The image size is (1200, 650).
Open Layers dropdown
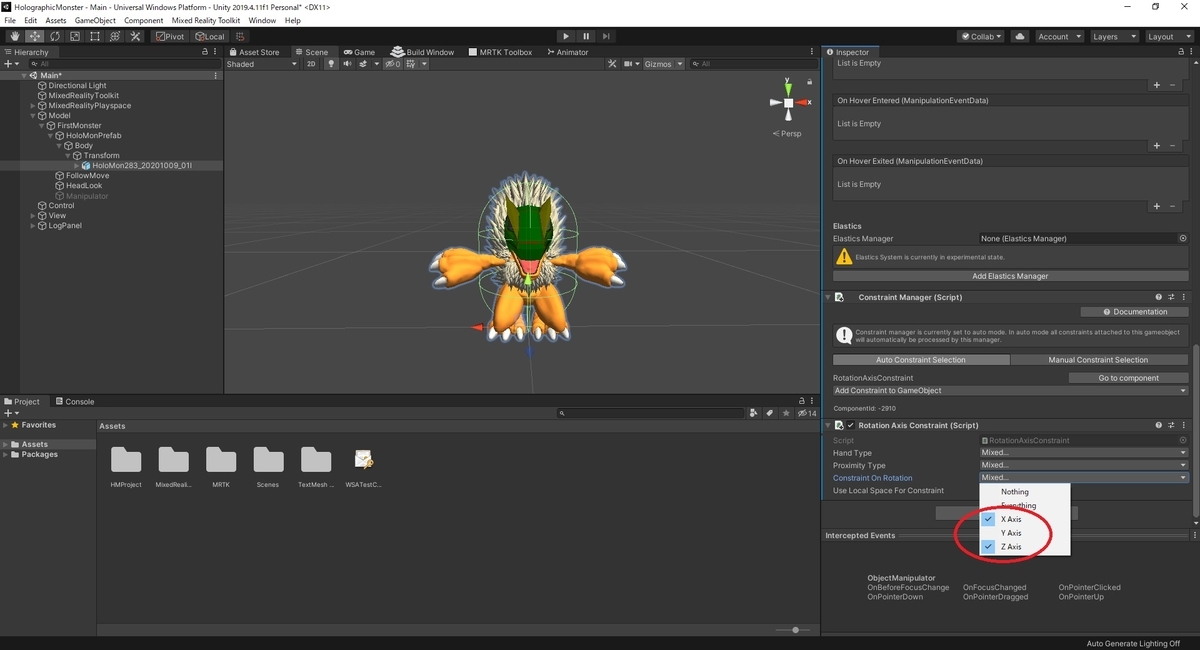point(1113,36)
